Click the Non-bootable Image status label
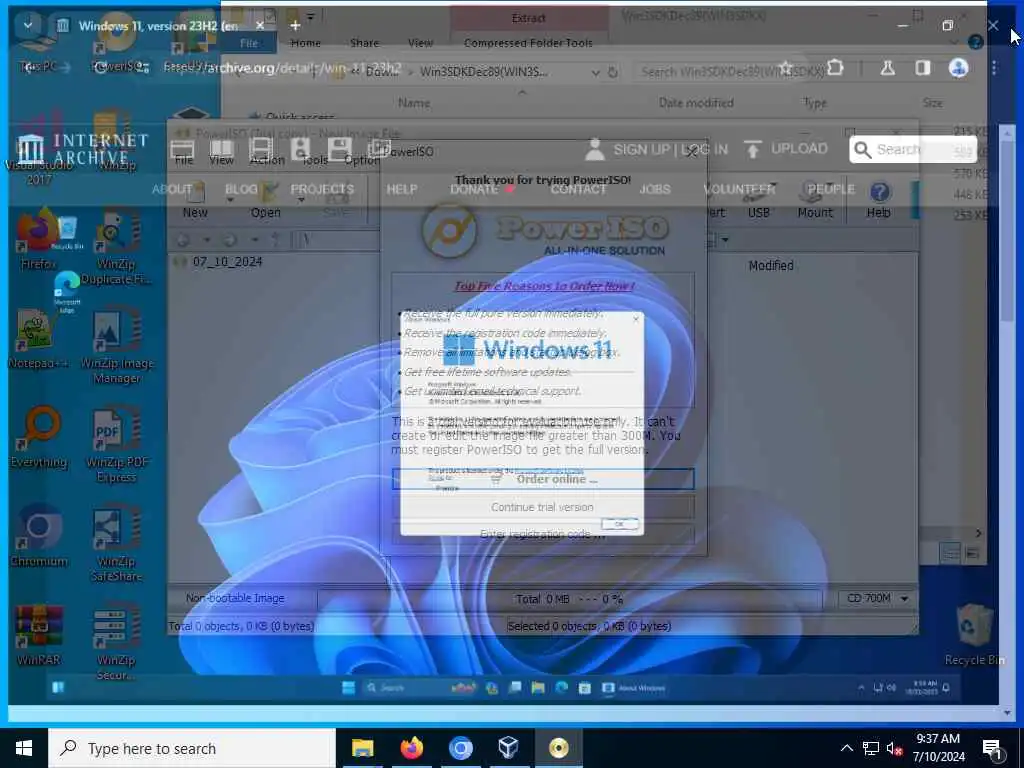The width and height of the screenshot is (1024, 768). (x=235, y=598)
